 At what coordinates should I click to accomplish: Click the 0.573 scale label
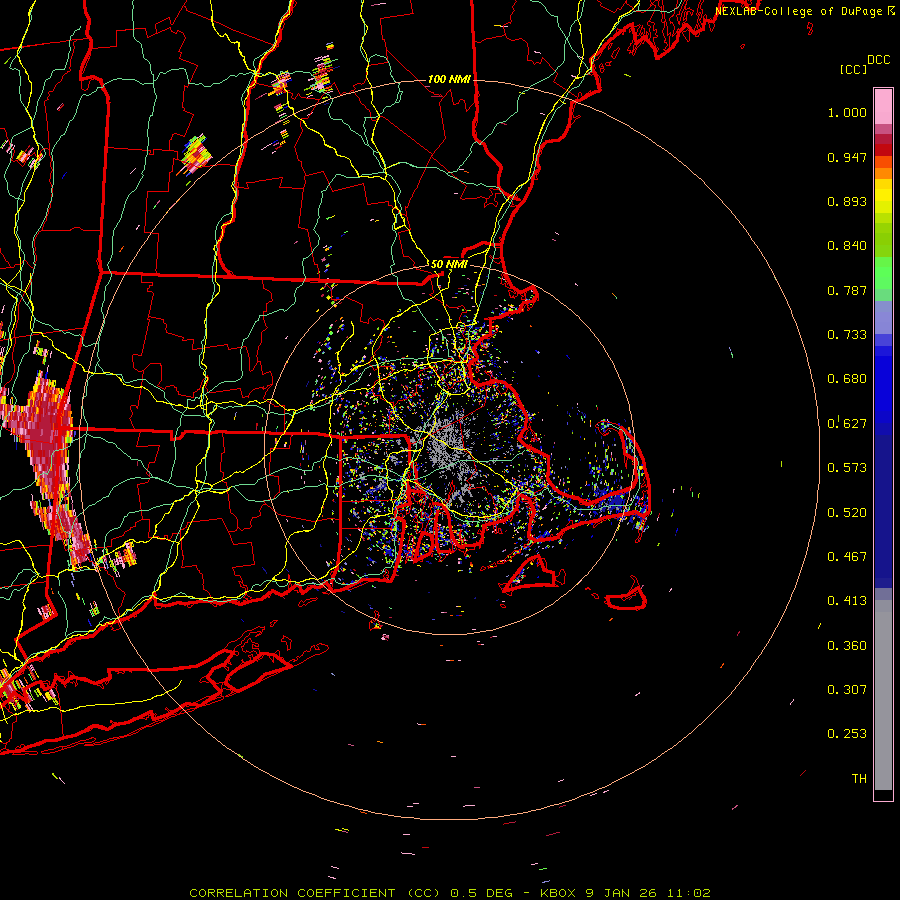[847, 468]
